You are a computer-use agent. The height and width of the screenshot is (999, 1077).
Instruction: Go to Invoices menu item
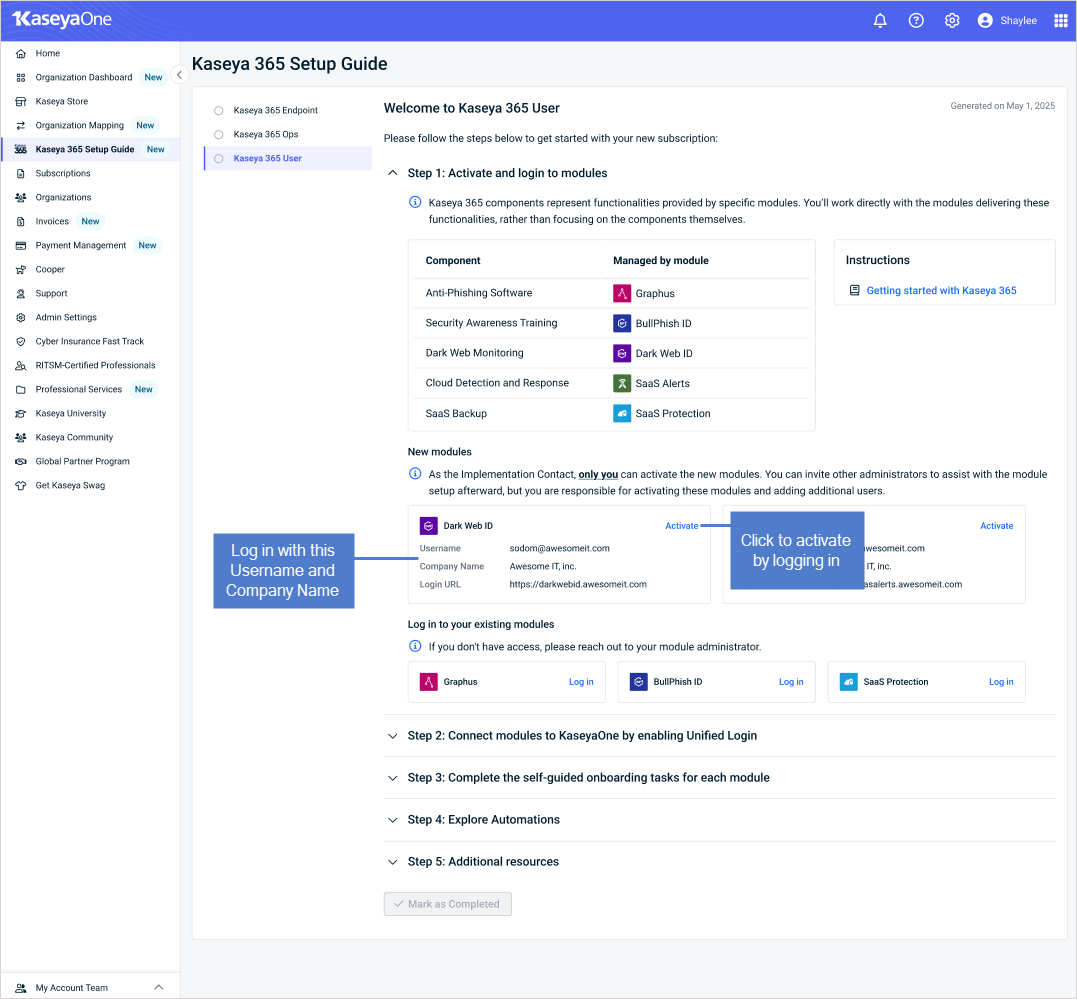[x=90, y=222]
